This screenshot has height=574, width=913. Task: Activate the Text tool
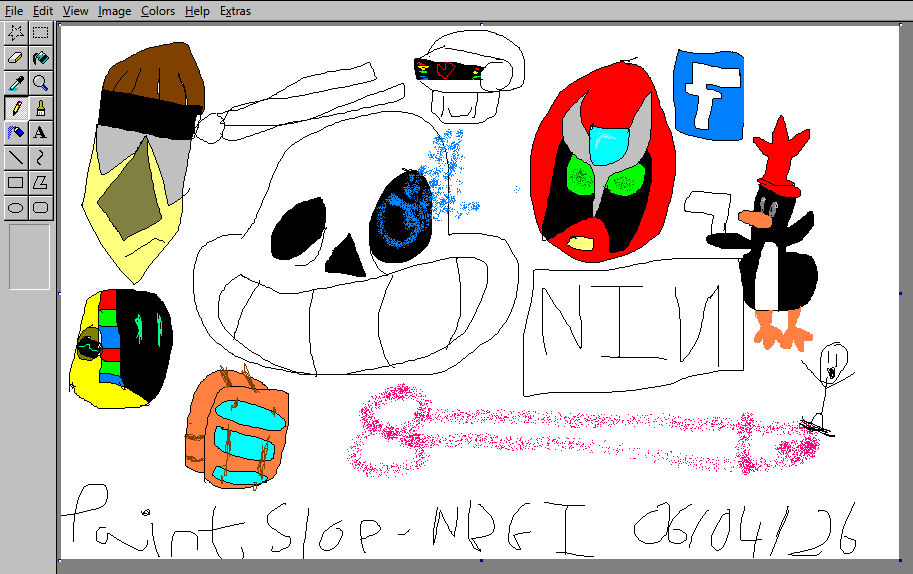41,133
